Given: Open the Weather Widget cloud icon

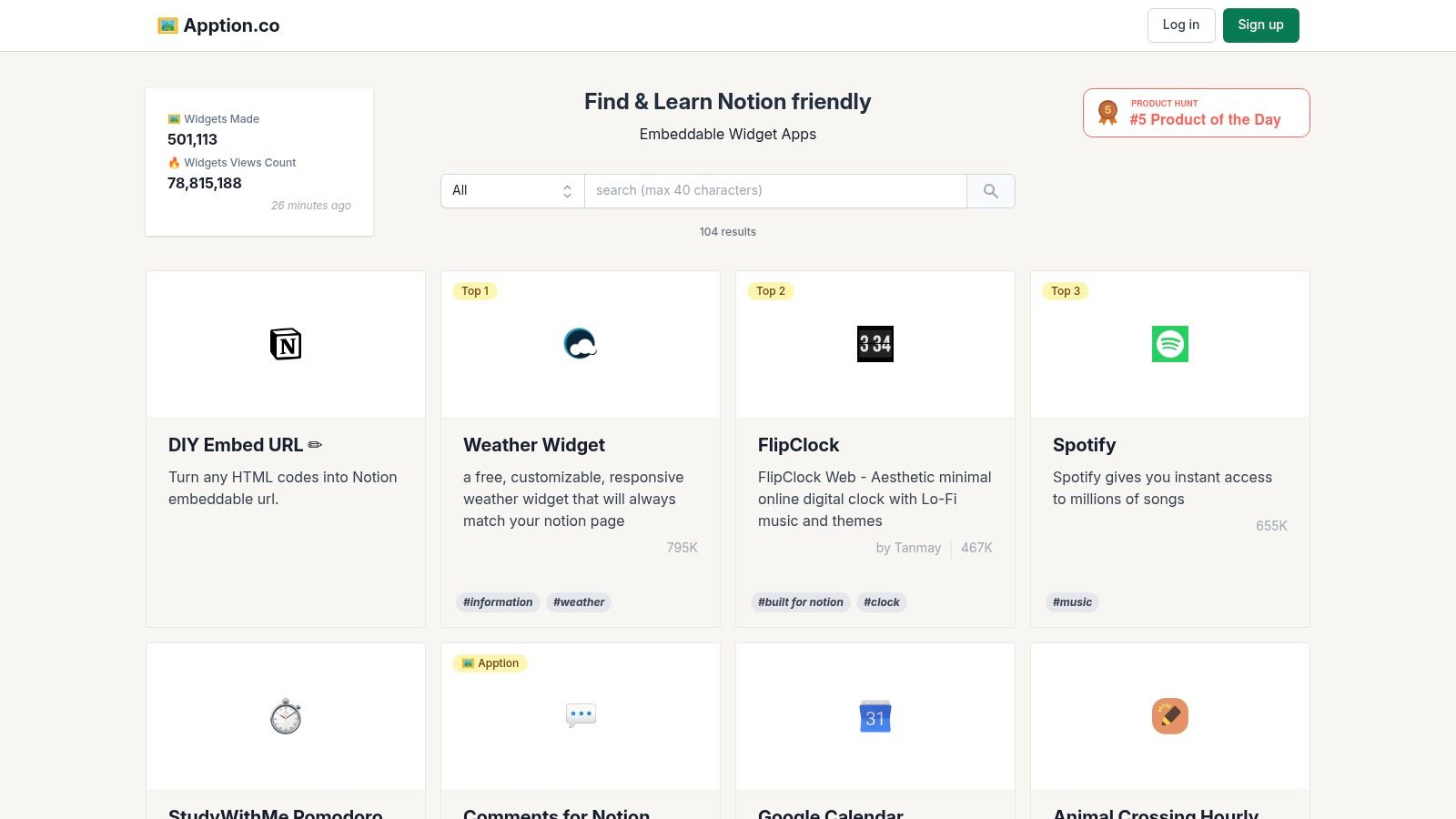Looking at the screenshot, I should (x=580, y=344).
